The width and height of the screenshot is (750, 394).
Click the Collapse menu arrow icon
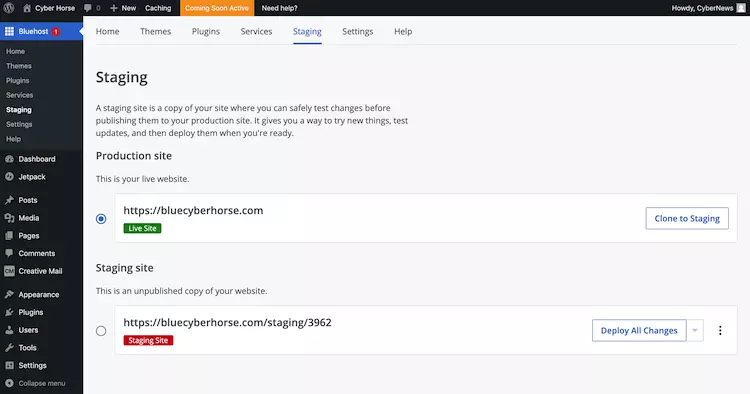pyautogui.click(x=9, y=383)
